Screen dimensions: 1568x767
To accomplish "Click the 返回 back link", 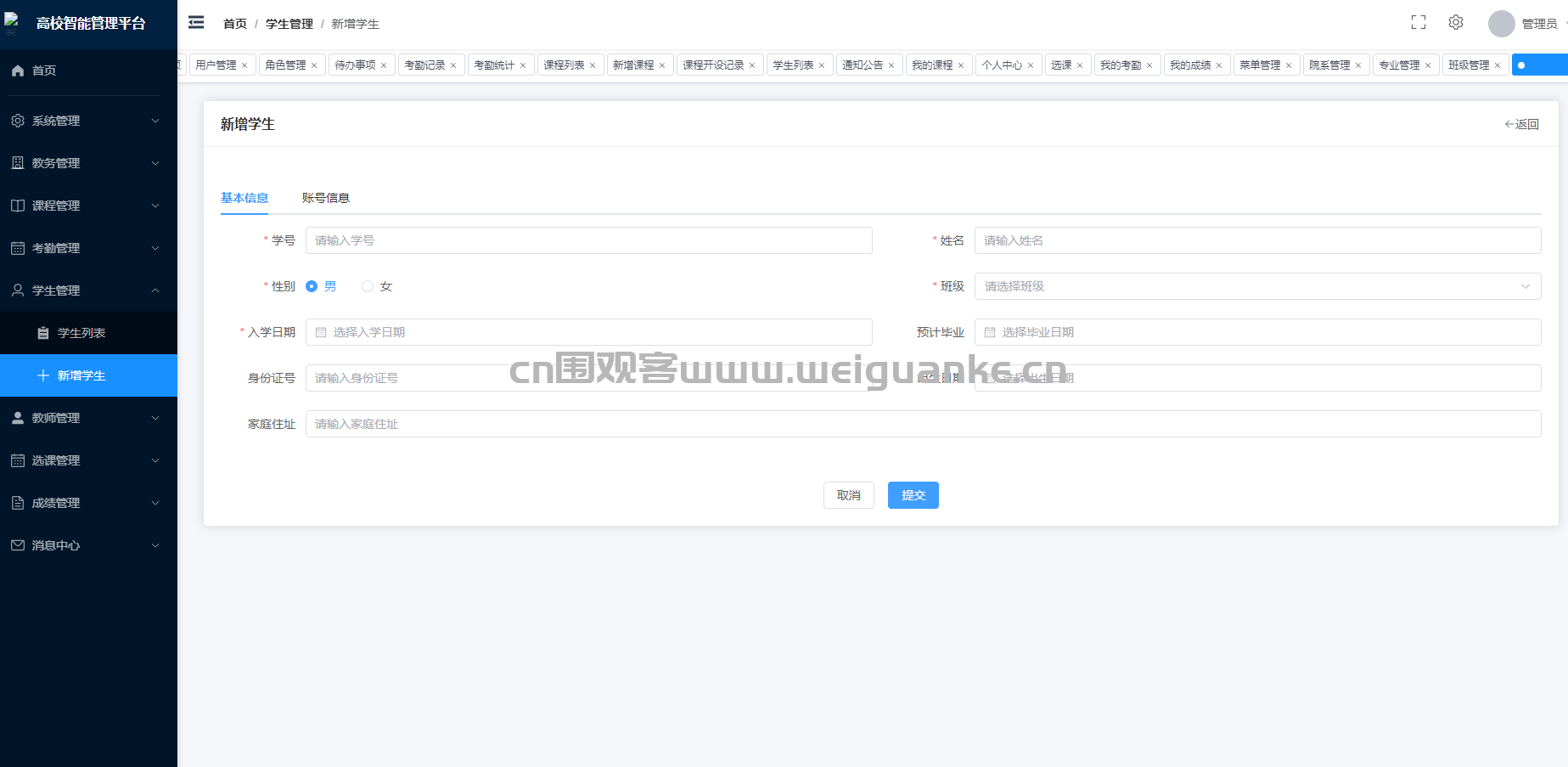I will (1521, 124).
